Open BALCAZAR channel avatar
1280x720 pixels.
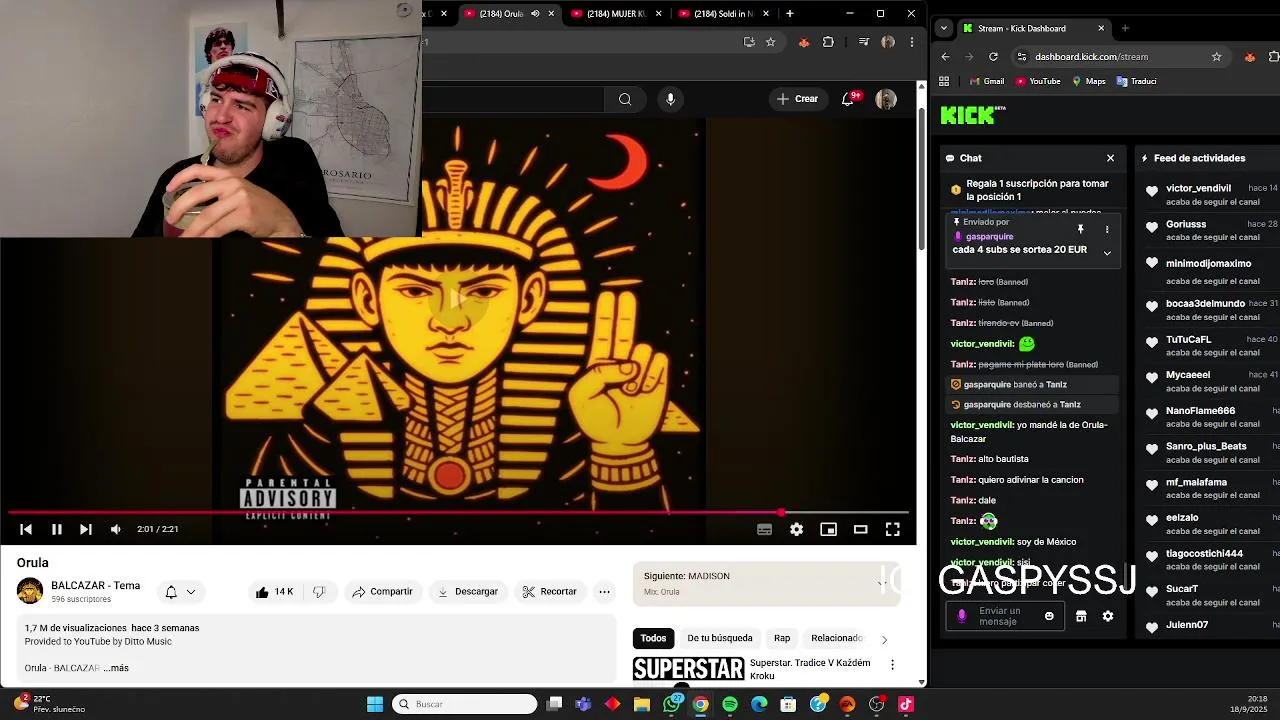coord(30,591)
